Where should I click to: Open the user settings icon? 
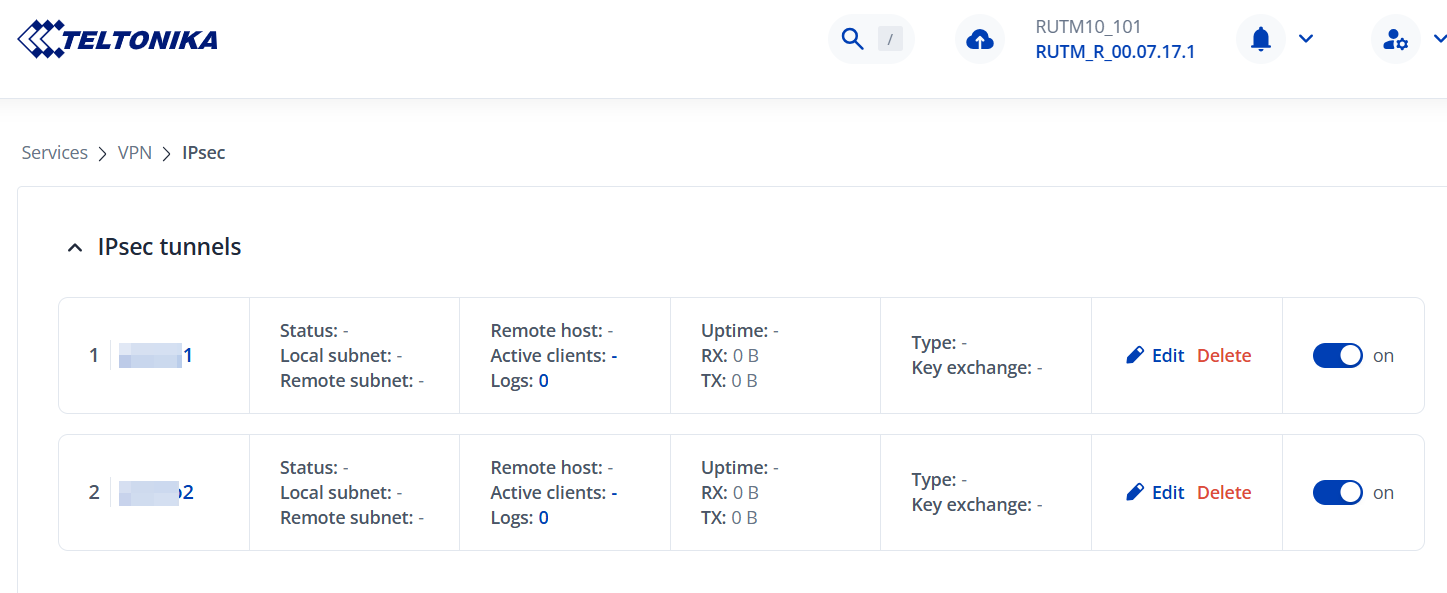tap(1394, 39)
